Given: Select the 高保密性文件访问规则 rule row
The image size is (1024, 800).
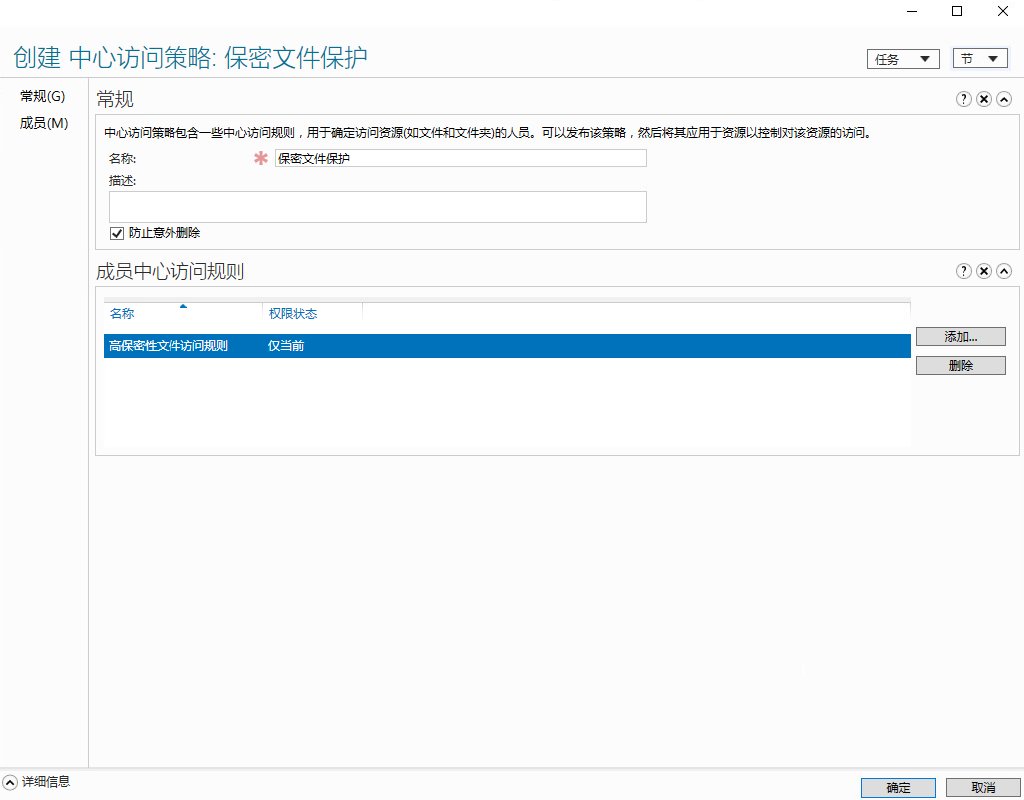Looking at the screenshot, I should tap(400, 344).
